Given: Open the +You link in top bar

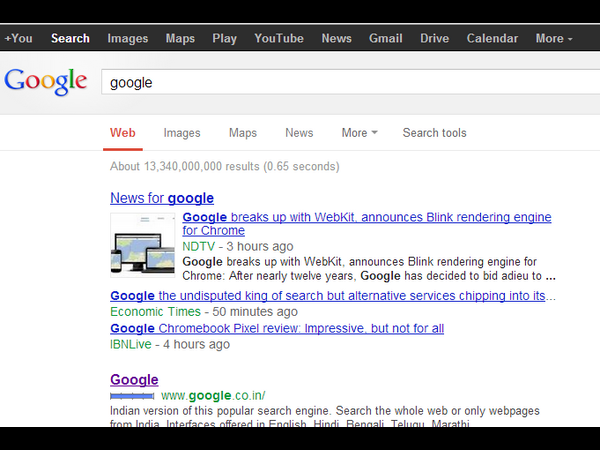Looking at the screenshot, I should tap(18, 38).
